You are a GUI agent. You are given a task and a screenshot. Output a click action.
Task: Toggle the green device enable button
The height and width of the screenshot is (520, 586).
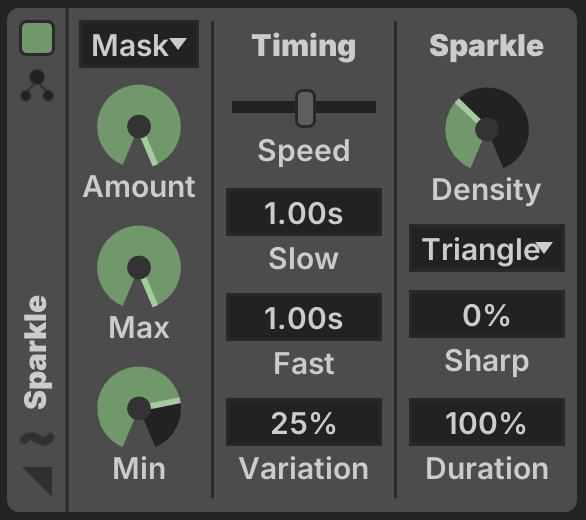[x=37, y=38]
